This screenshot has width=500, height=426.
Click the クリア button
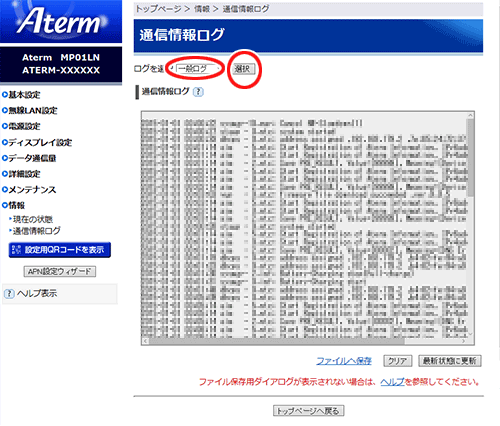click(x=397, y=361)
